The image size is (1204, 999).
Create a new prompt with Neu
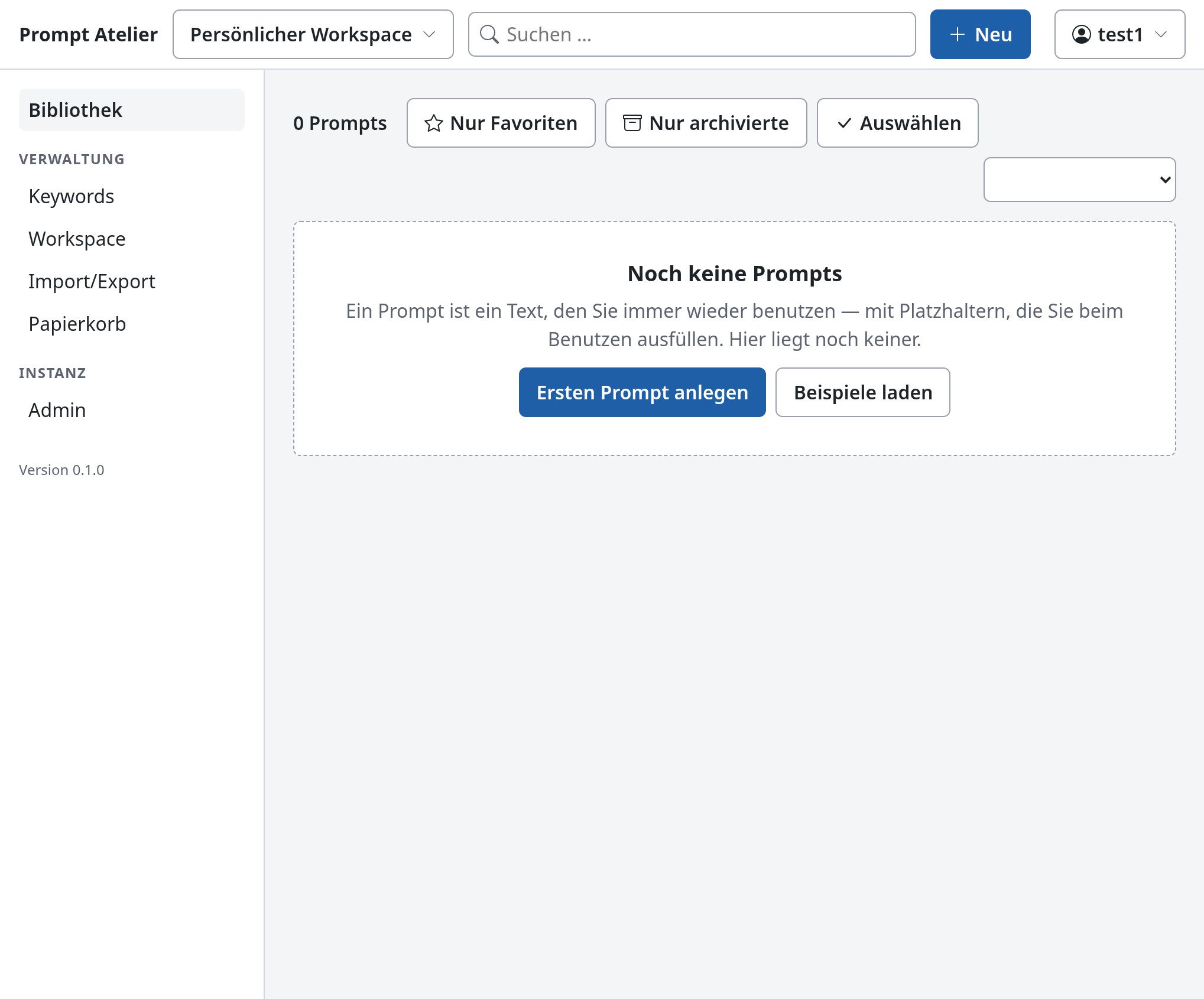(x=980, y=34)
